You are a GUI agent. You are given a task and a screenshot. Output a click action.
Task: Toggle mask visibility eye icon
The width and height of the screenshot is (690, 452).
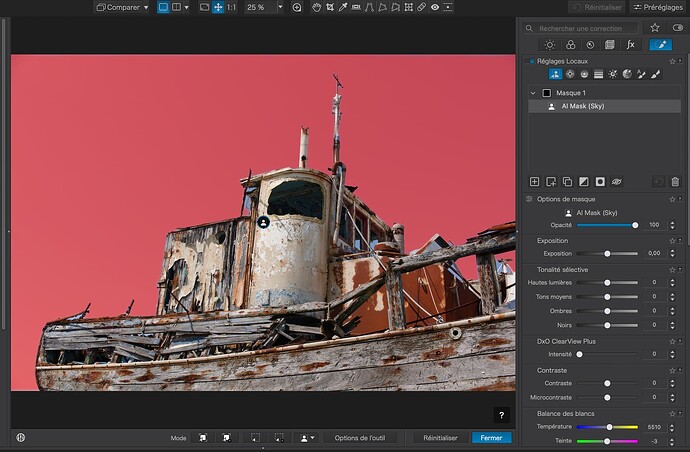pyautogui.click(x=617, y=182)
